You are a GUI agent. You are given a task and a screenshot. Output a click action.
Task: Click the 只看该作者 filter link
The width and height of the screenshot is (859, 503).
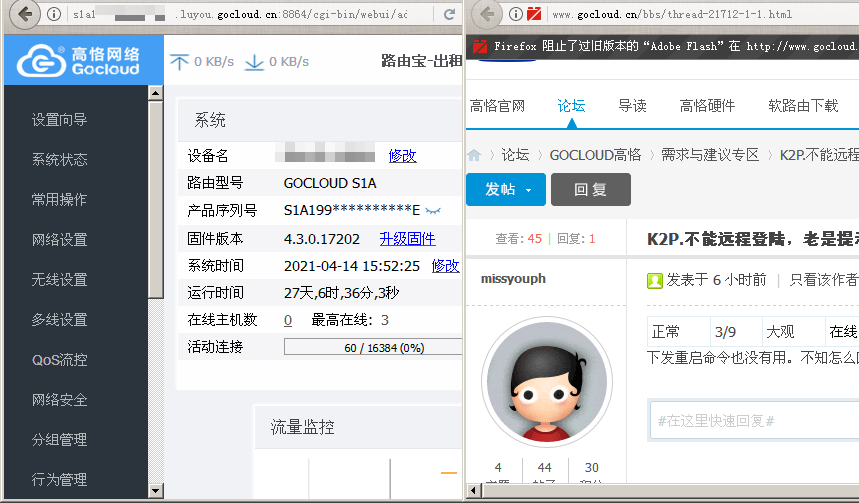click(x=823, y=280)
